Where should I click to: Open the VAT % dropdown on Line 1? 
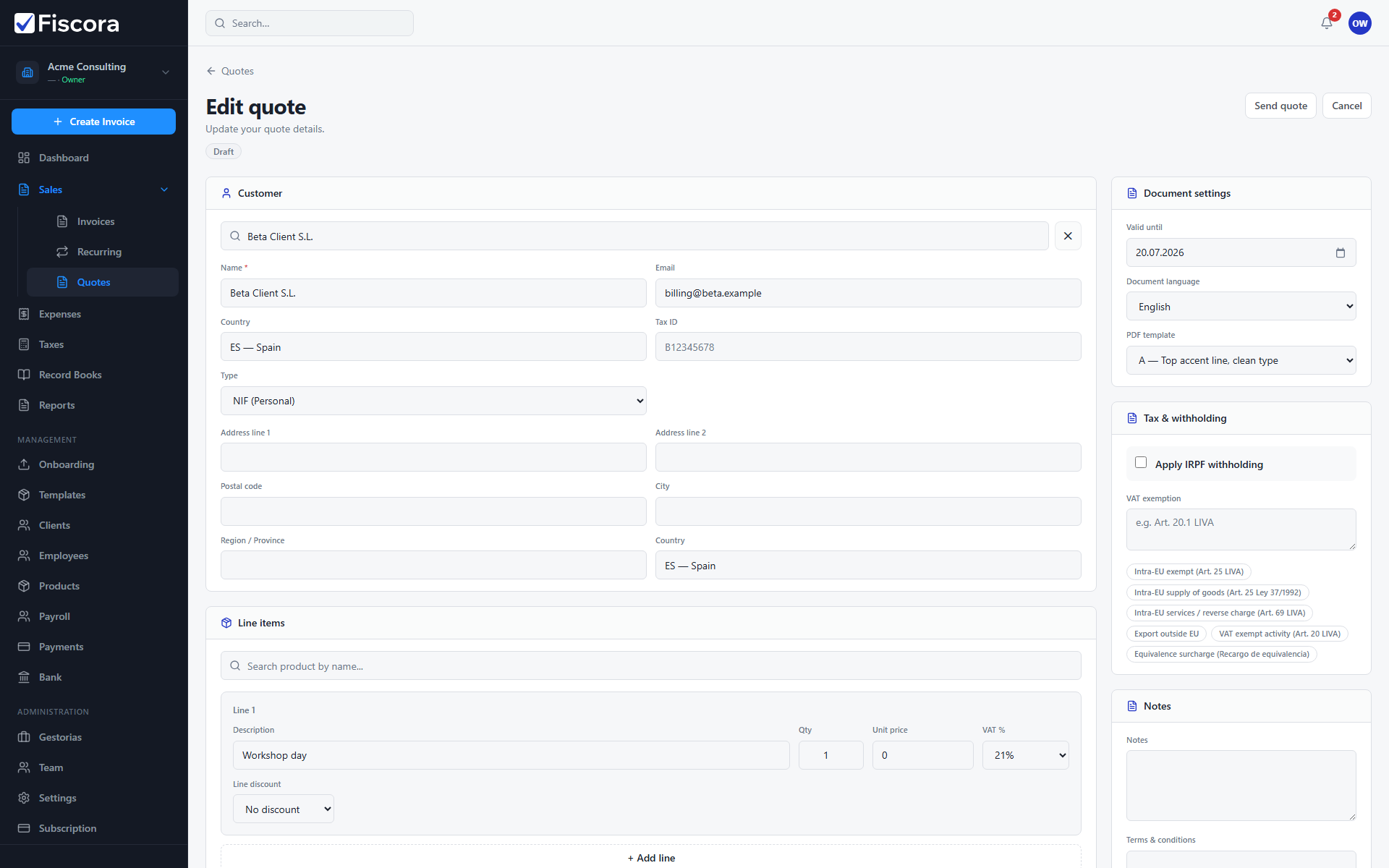[1025, 755]
